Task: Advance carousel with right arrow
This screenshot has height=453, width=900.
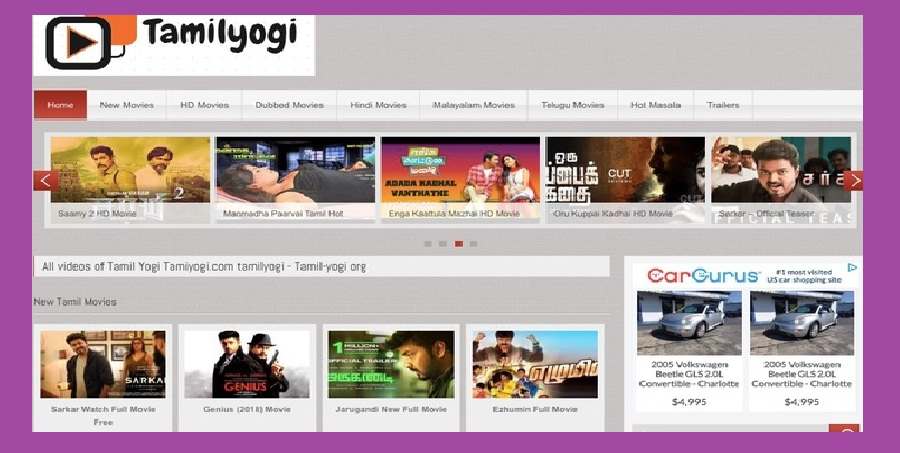Action: 853,181
